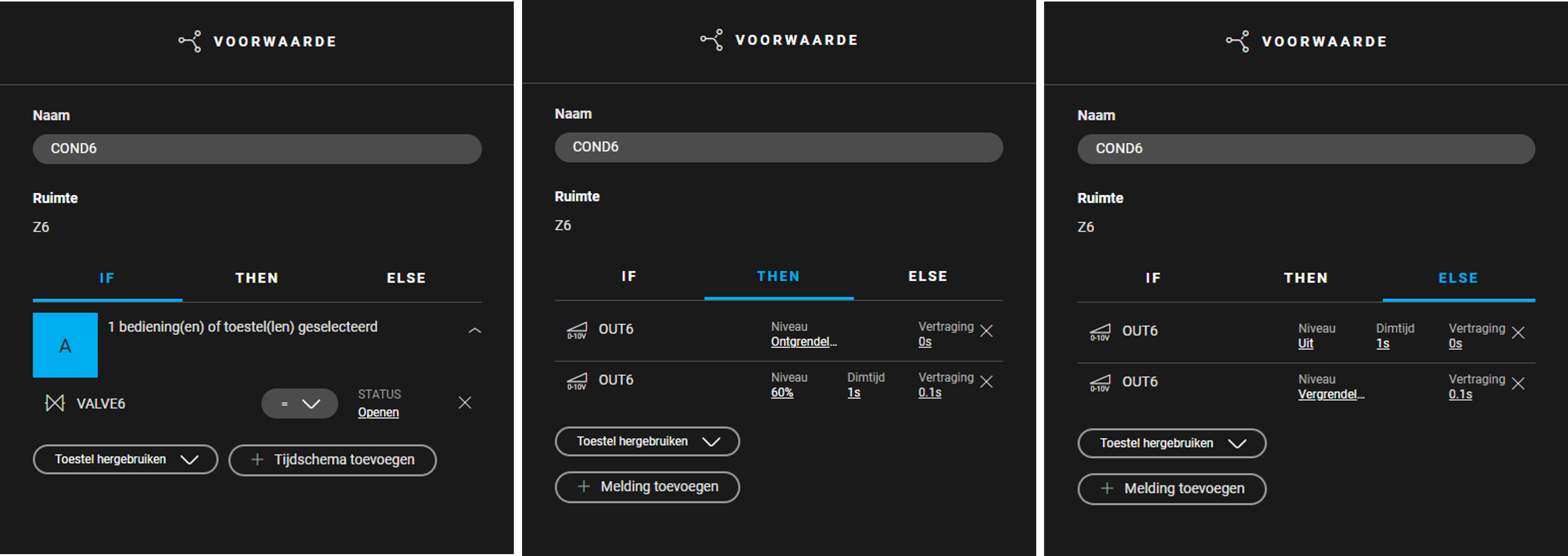Click Tijdschema toevoegen button
The height and width of the screenshot is (556, 1568).
tap(333, 460)
